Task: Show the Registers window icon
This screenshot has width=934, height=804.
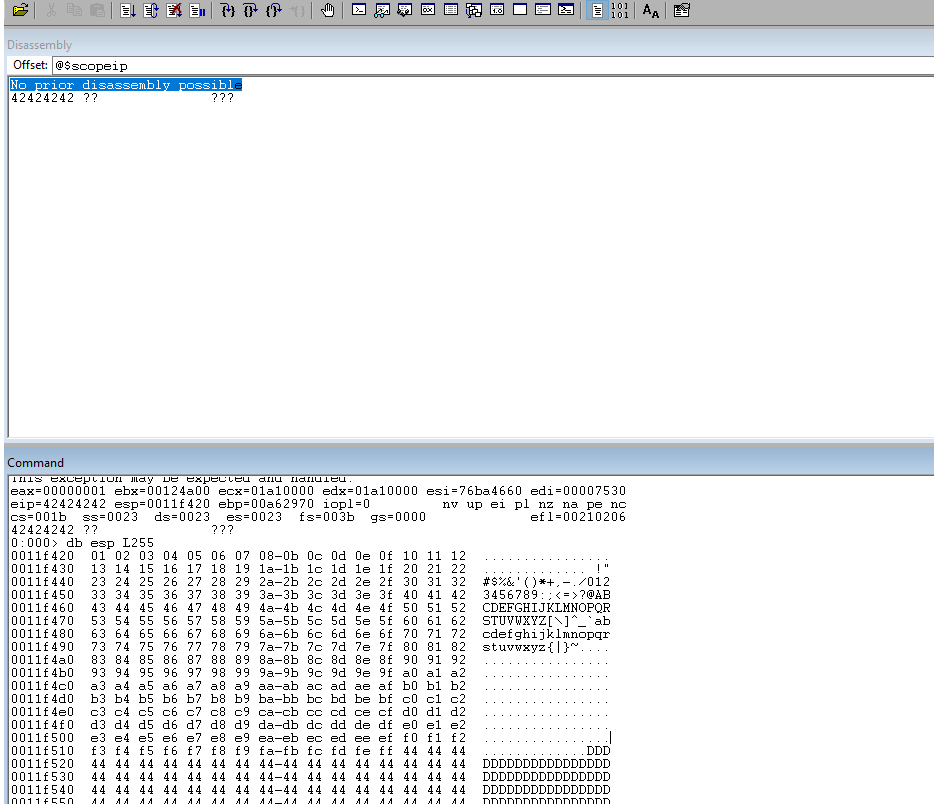Action: pos(428,11)
